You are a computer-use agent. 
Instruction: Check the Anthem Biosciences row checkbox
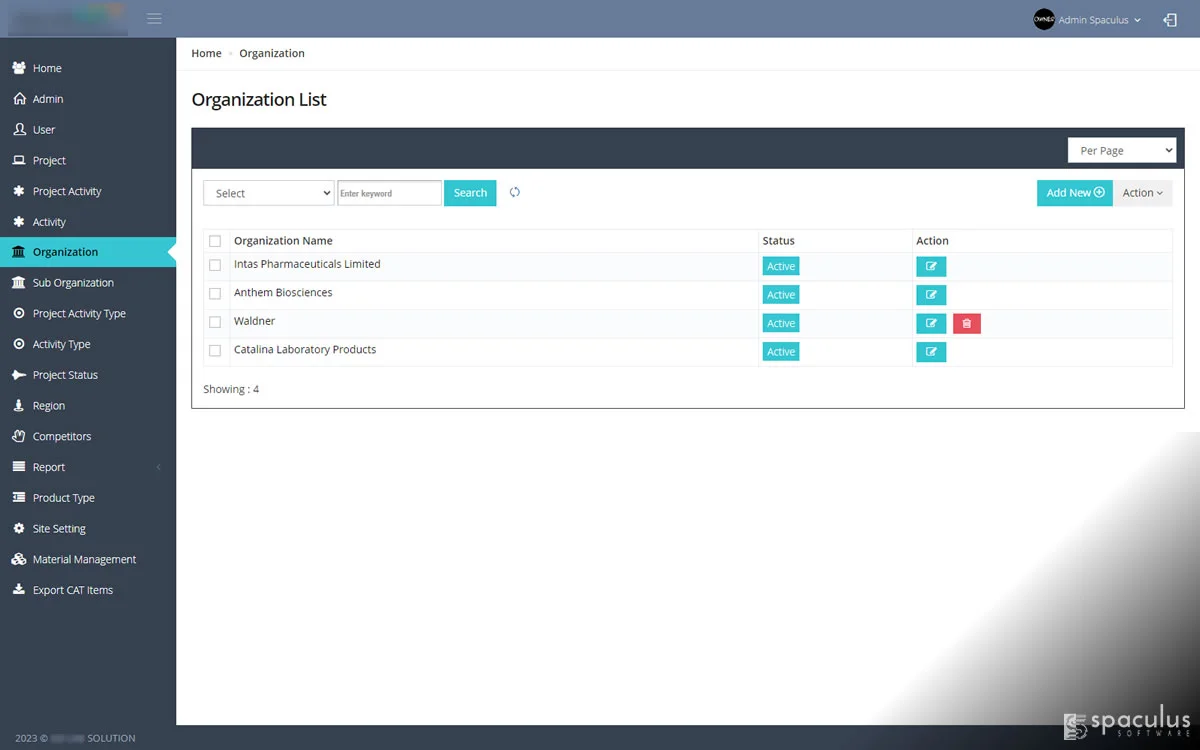(215, 294)
